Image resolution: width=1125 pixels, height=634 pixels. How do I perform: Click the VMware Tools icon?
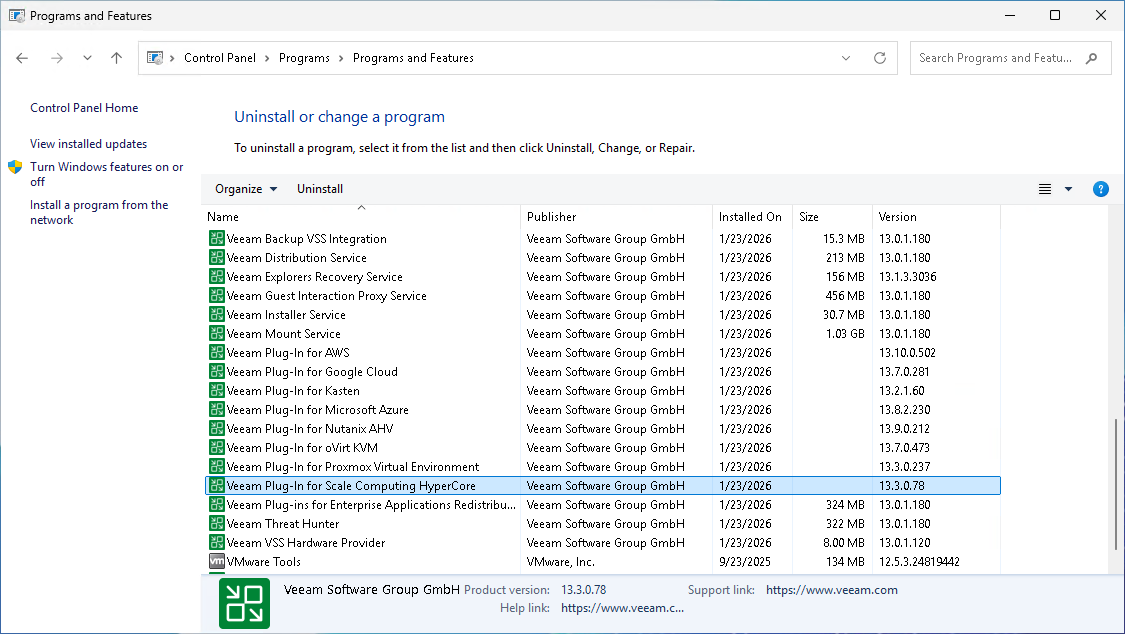click(217, 561)
